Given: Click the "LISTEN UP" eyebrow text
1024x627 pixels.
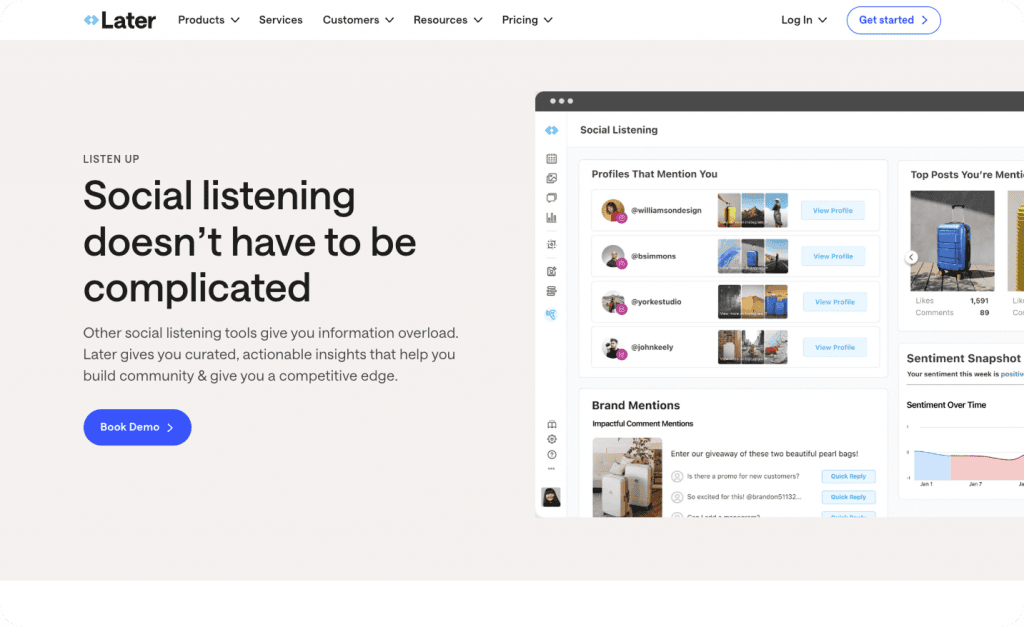Looking at the screenshot, I should 111,159.
